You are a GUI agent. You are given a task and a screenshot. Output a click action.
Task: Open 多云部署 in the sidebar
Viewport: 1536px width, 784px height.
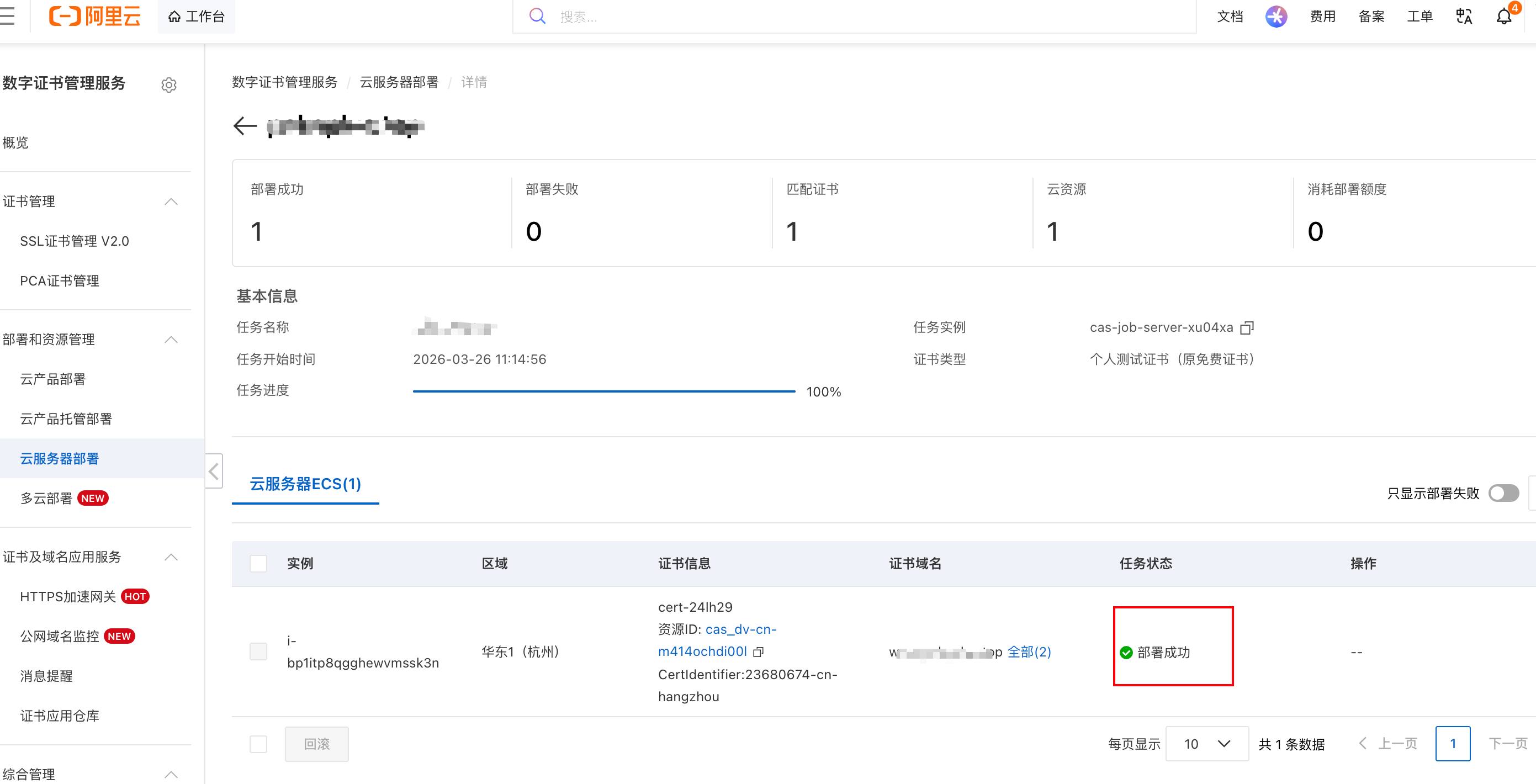click(x=46, y=498)
